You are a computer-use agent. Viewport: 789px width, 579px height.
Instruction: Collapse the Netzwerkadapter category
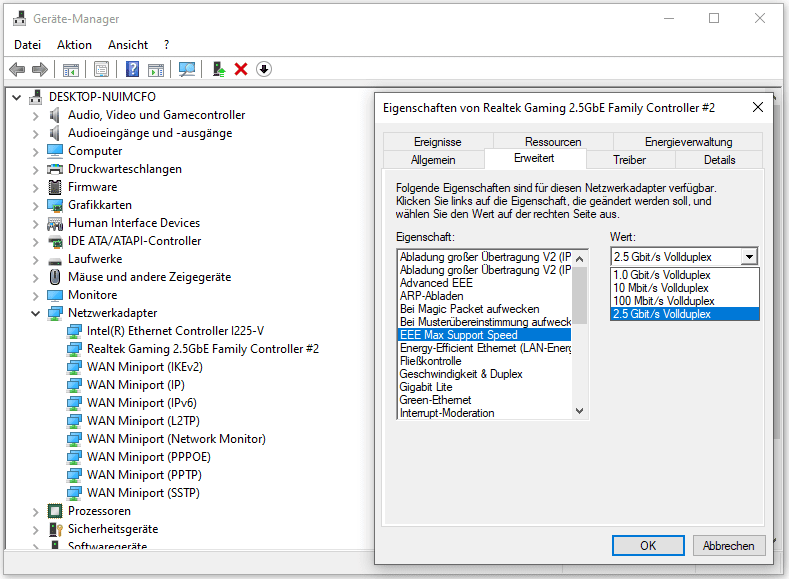tap(35, 313)
